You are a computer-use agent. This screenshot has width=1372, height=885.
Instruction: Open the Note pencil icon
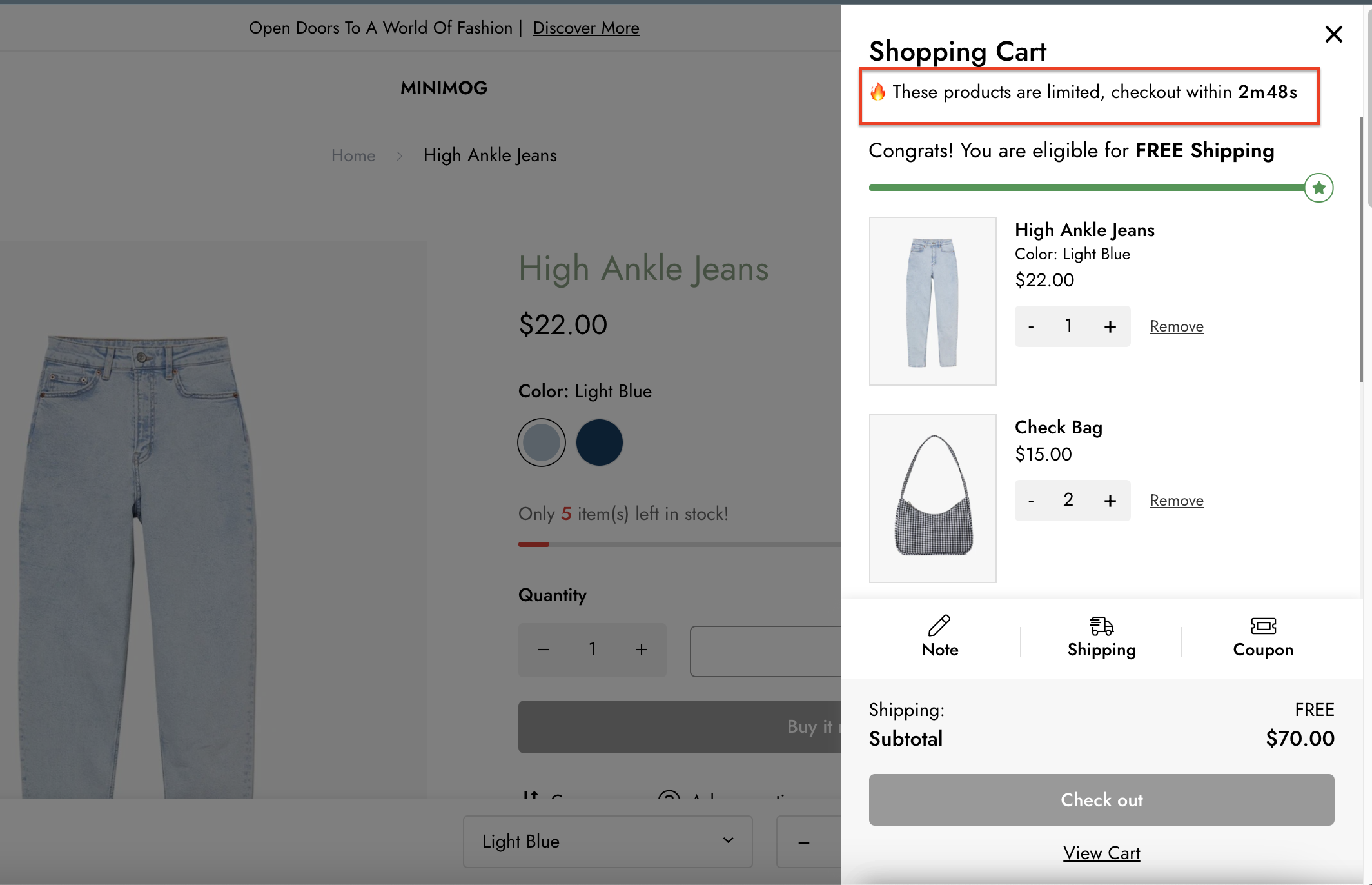pyautogui.click(x=939, y=625)
